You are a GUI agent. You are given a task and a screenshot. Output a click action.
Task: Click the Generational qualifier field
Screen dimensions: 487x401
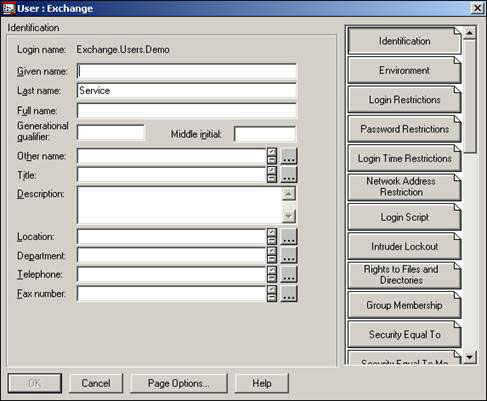111,133
